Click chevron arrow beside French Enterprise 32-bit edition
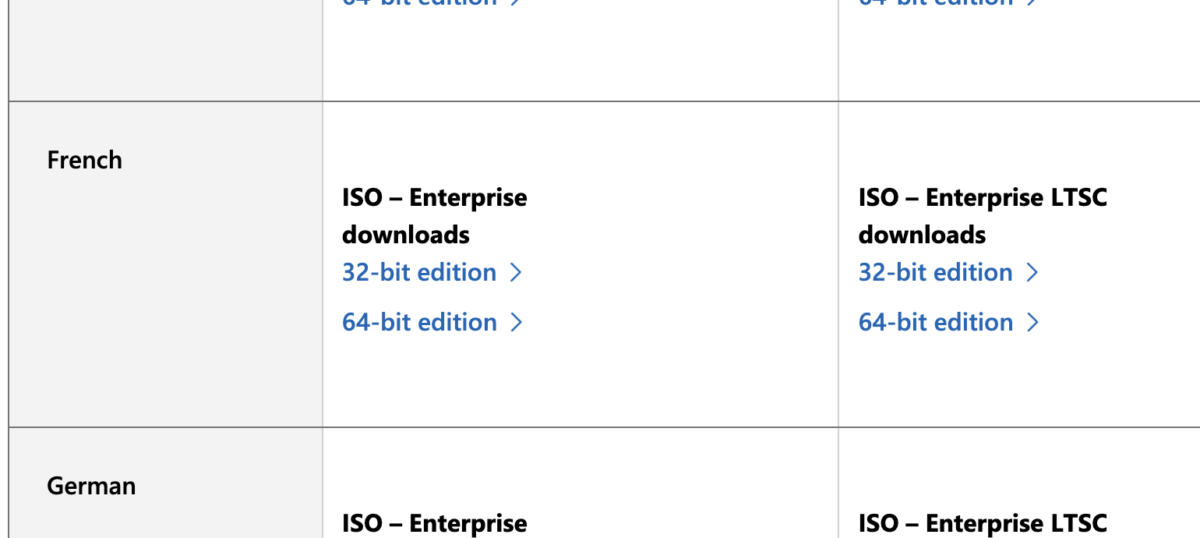The height and width of the screenshot is (538, 1200). click(516, 273)
